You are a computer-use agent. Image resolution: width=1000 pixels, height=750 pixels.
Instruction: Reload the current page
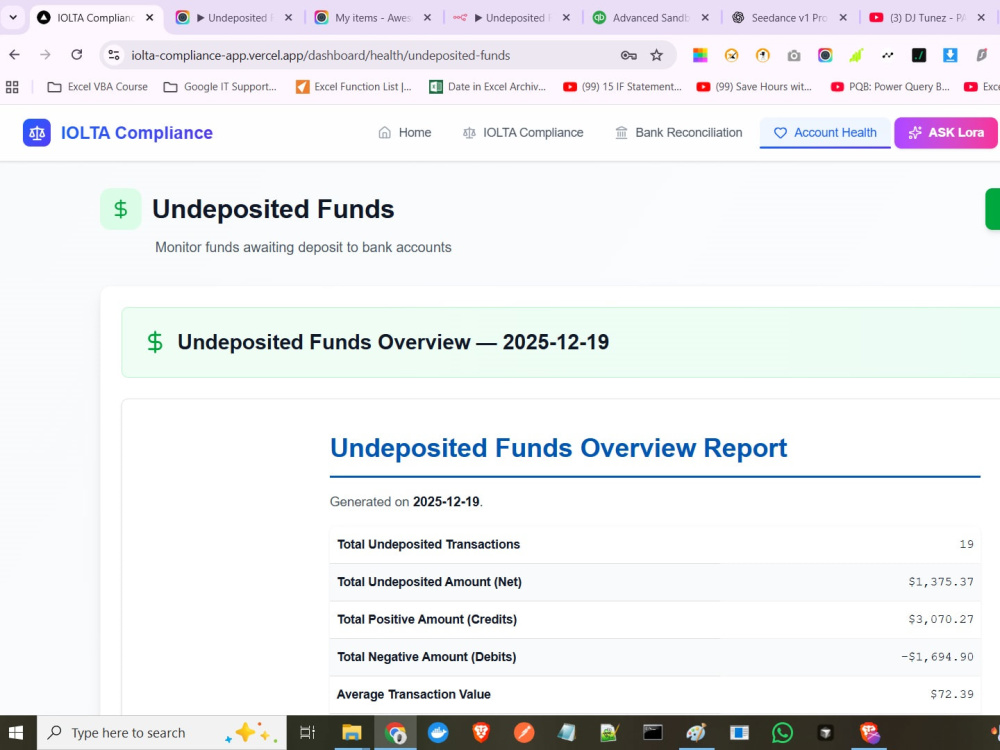click(x=77, y=55)
